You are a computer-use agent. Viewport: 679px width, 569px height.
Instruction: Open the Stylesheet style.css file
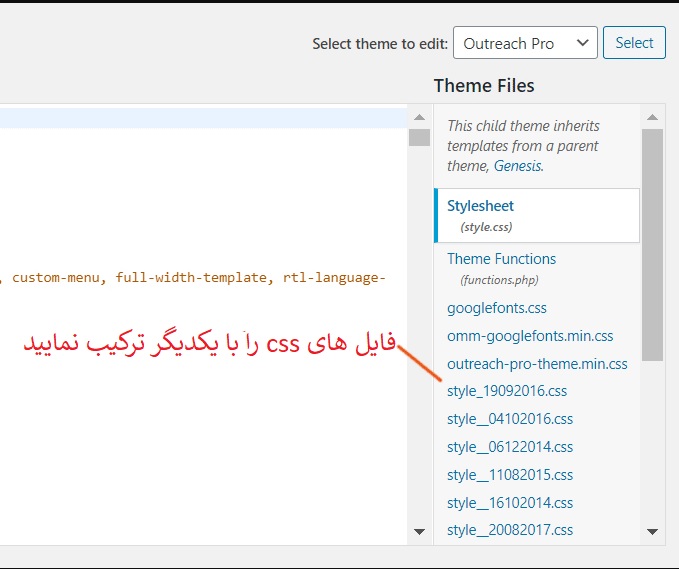click(x=537, y=215)
